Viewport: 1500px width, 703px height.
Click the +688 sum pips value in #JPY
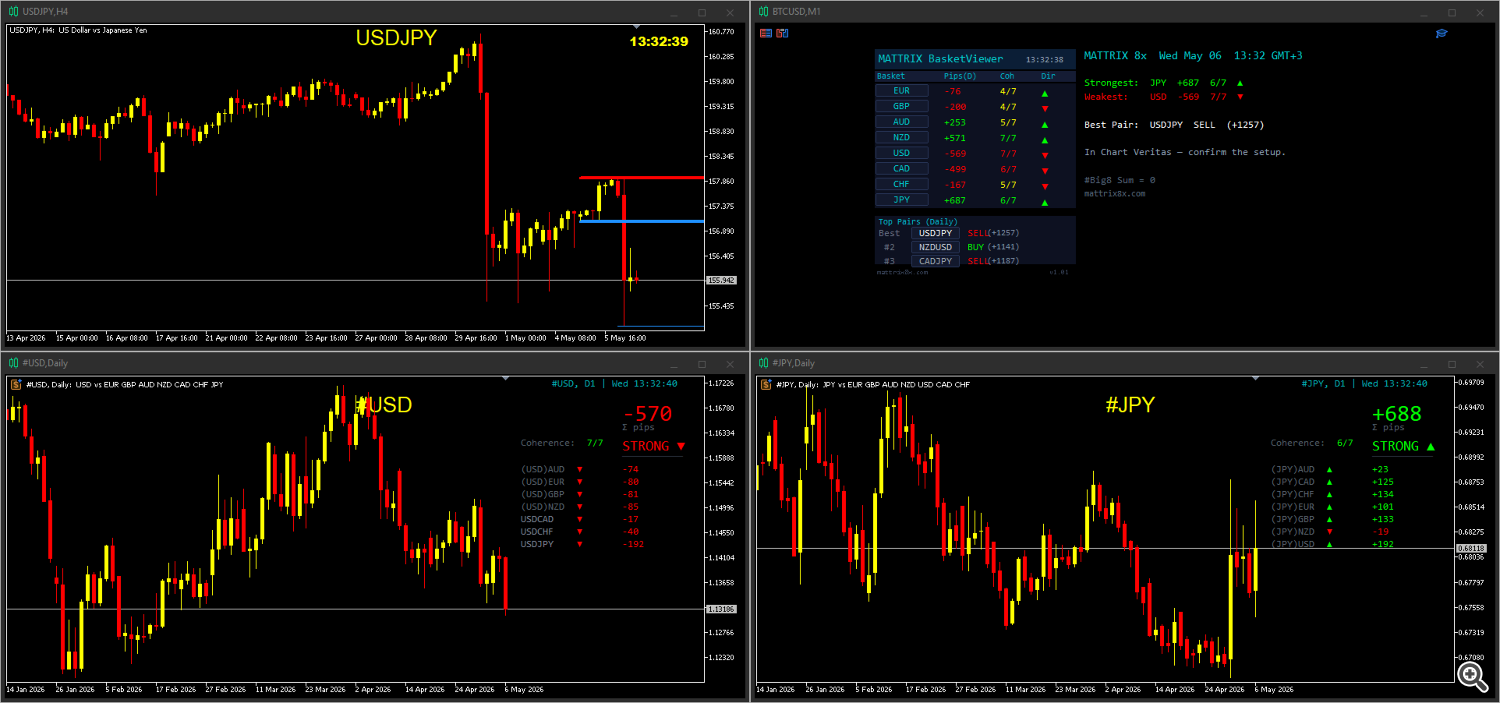pyautogui.click(x=1396, y=413)
